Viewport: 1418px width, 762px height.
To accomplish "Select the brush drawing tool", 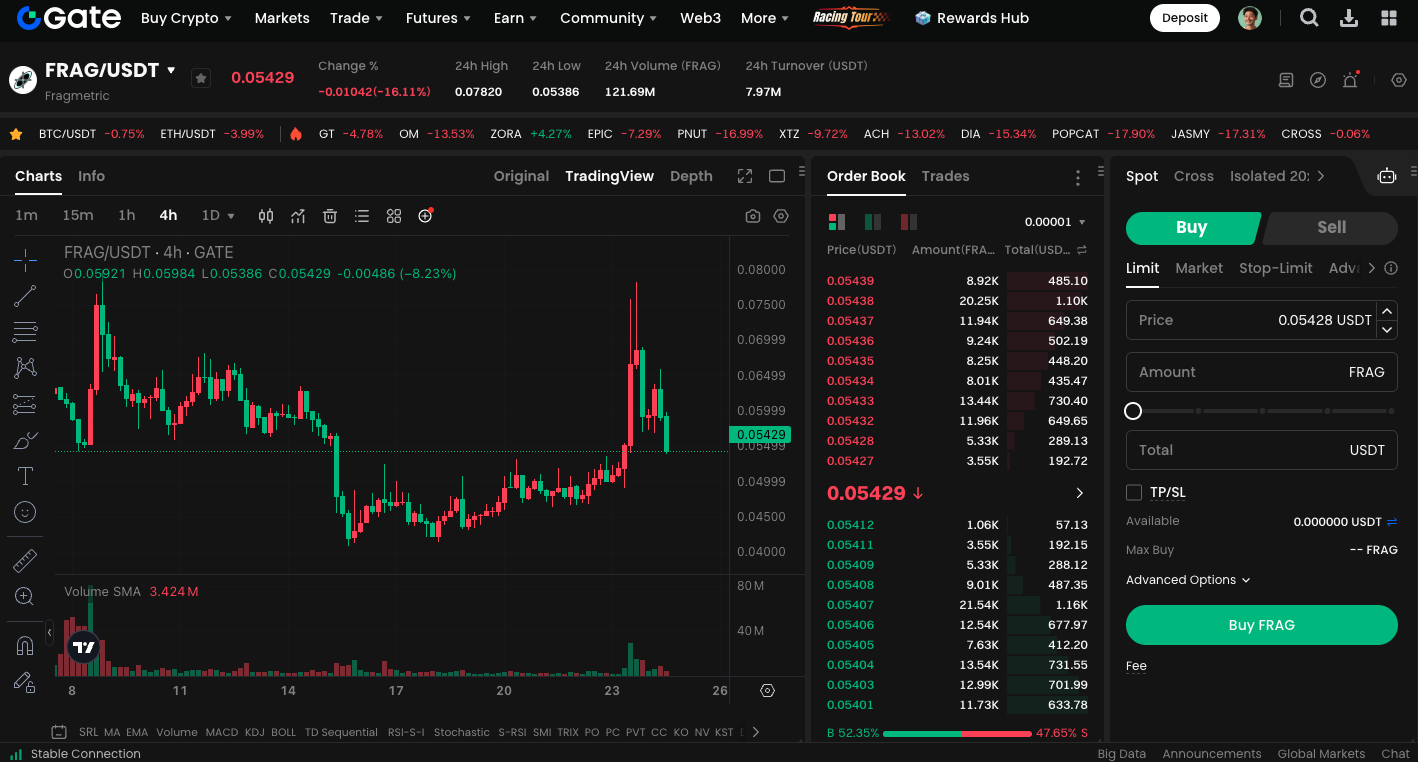I will 25,440.
